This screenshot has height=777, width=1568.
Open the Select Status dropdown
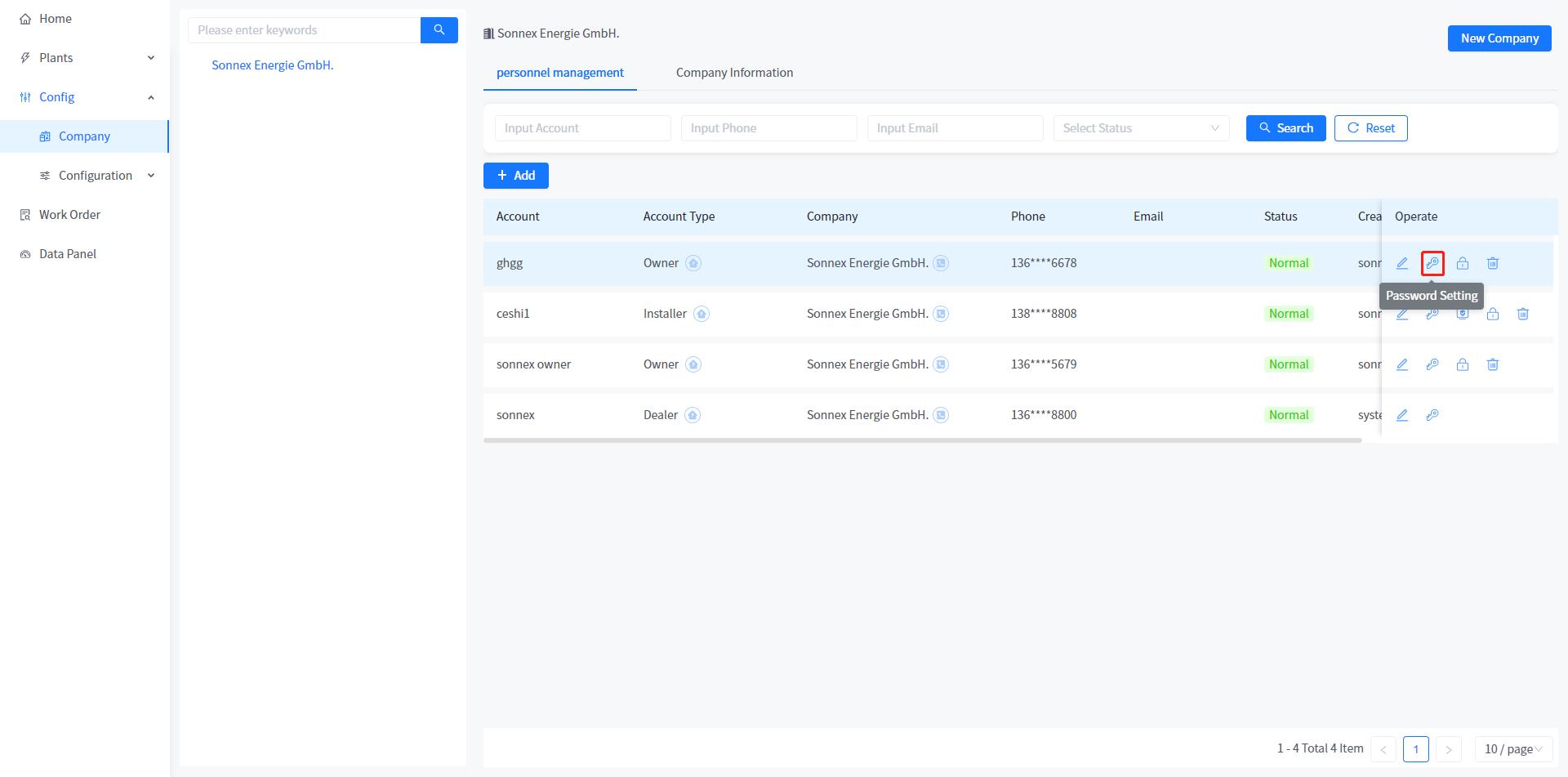(x=1140, y=128)
